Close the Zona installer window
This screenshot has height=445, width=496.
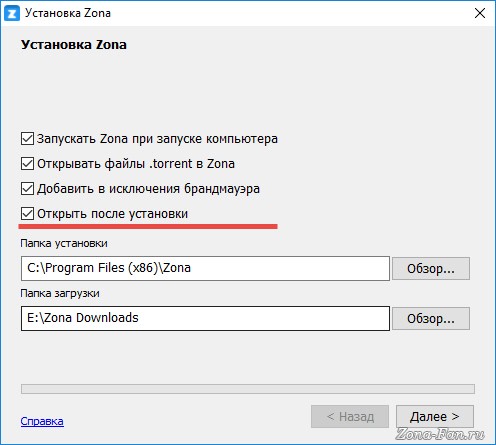click(480, 13)
